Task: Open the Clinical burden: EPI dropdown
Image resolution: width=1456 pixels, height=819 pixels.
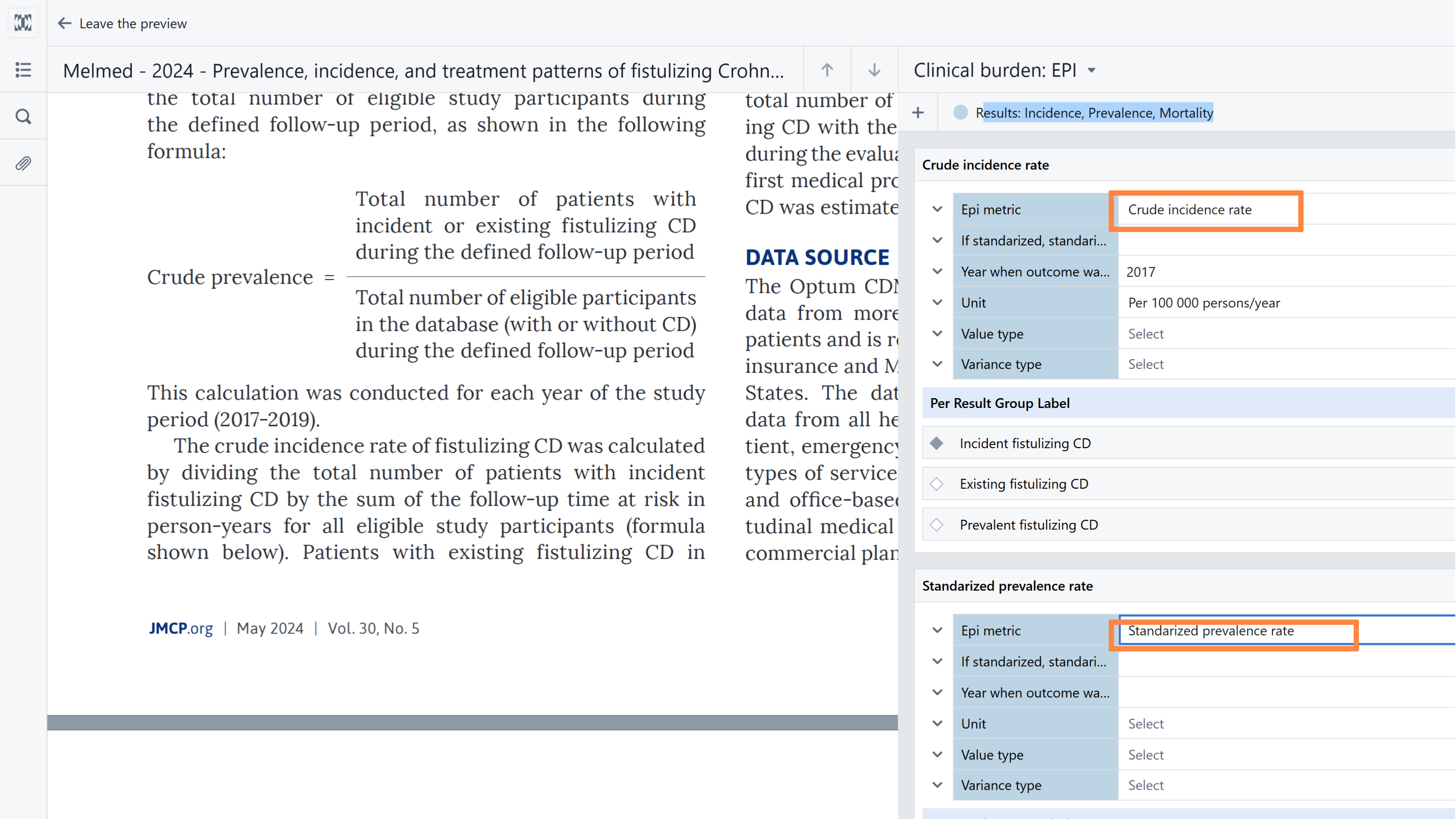Action: 1005,70
